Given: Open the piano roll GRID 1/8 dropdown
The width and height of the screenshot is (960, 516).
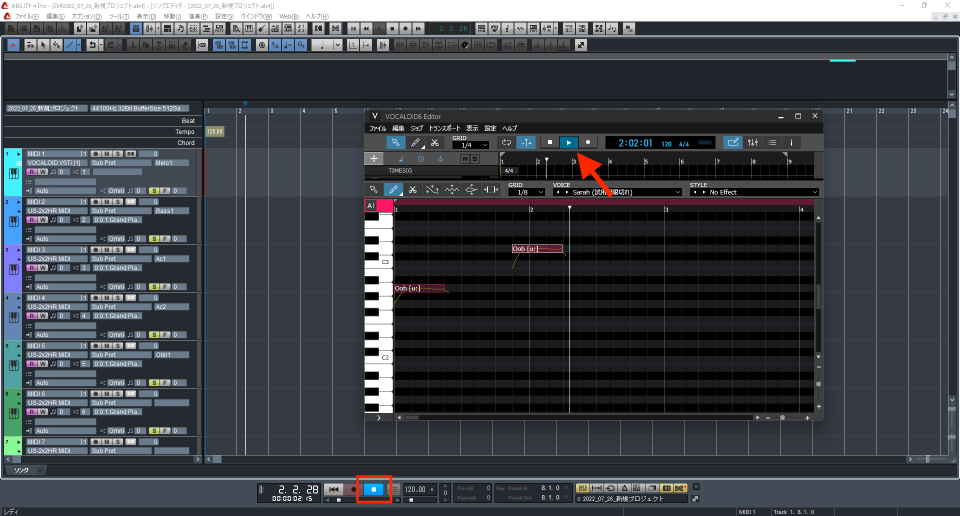Looking at the screenshot, I should (527, 192).
